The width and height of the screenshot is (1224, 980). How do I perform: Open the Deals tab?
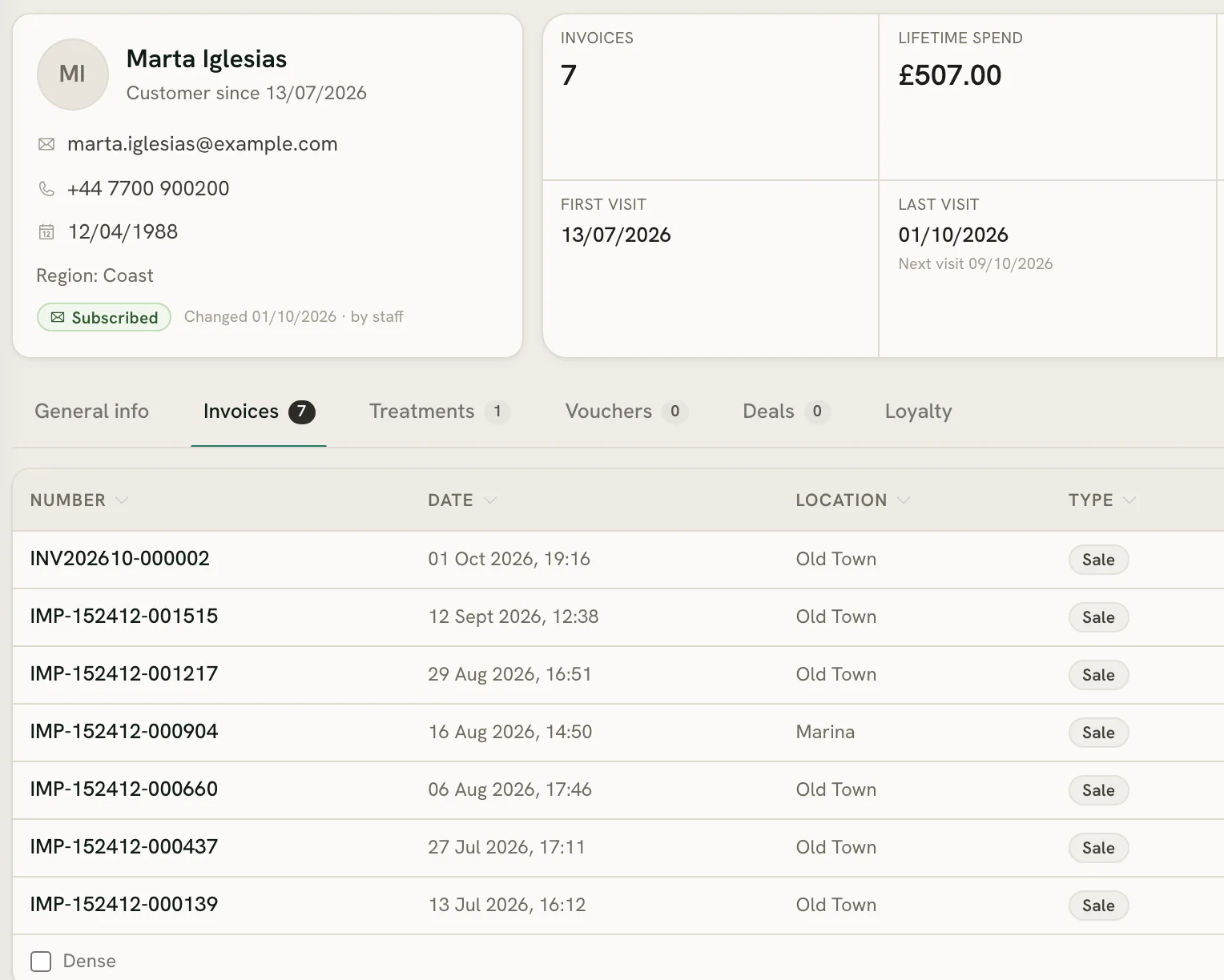tap(787, 412)
